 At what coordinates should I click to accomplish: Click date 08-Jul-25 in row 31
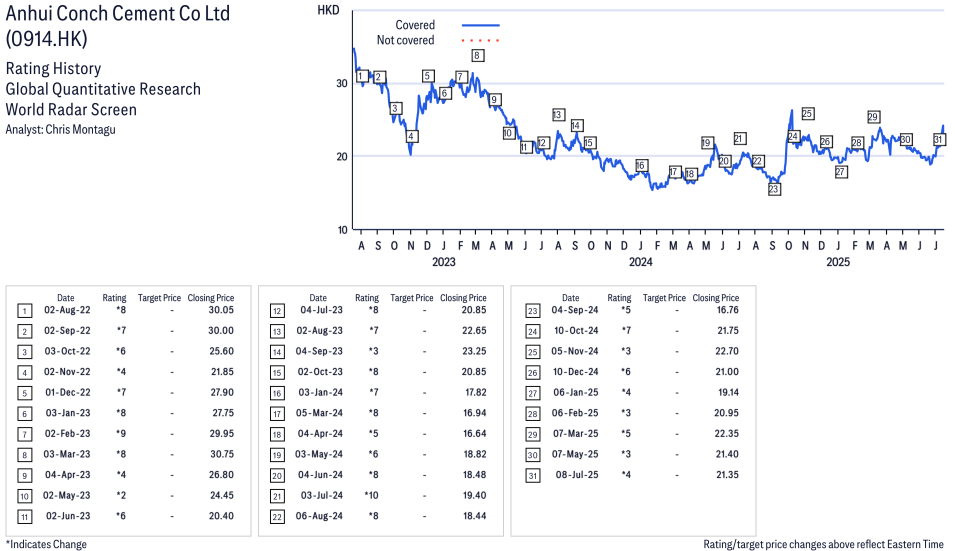(577, 475)
